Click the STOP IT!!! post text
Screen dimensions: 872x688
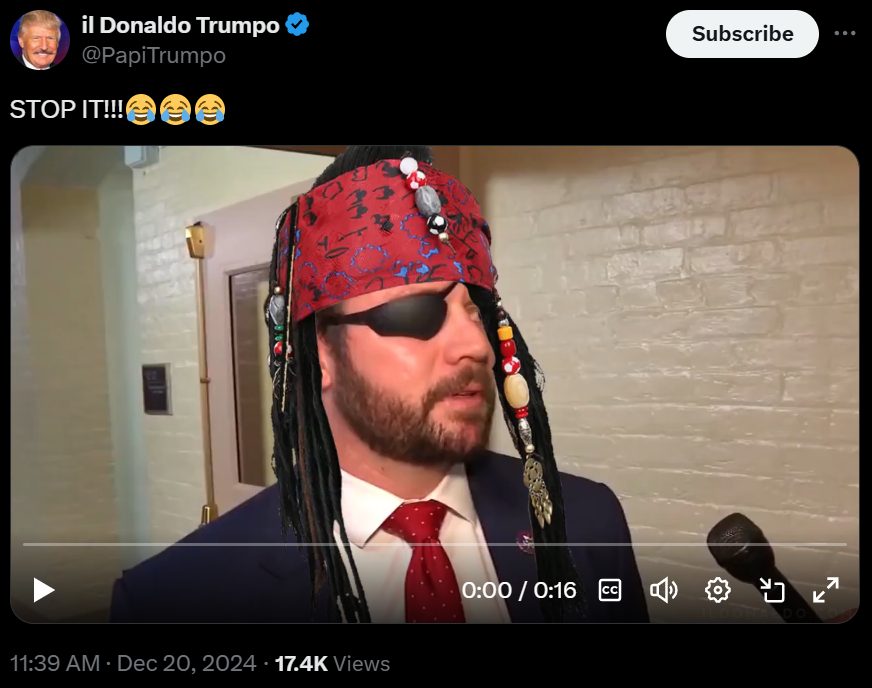point(66,110)
